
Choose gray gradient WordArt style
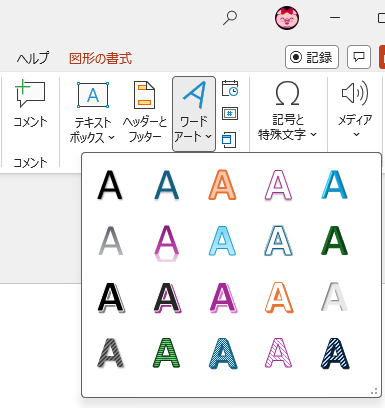(110, 241)
